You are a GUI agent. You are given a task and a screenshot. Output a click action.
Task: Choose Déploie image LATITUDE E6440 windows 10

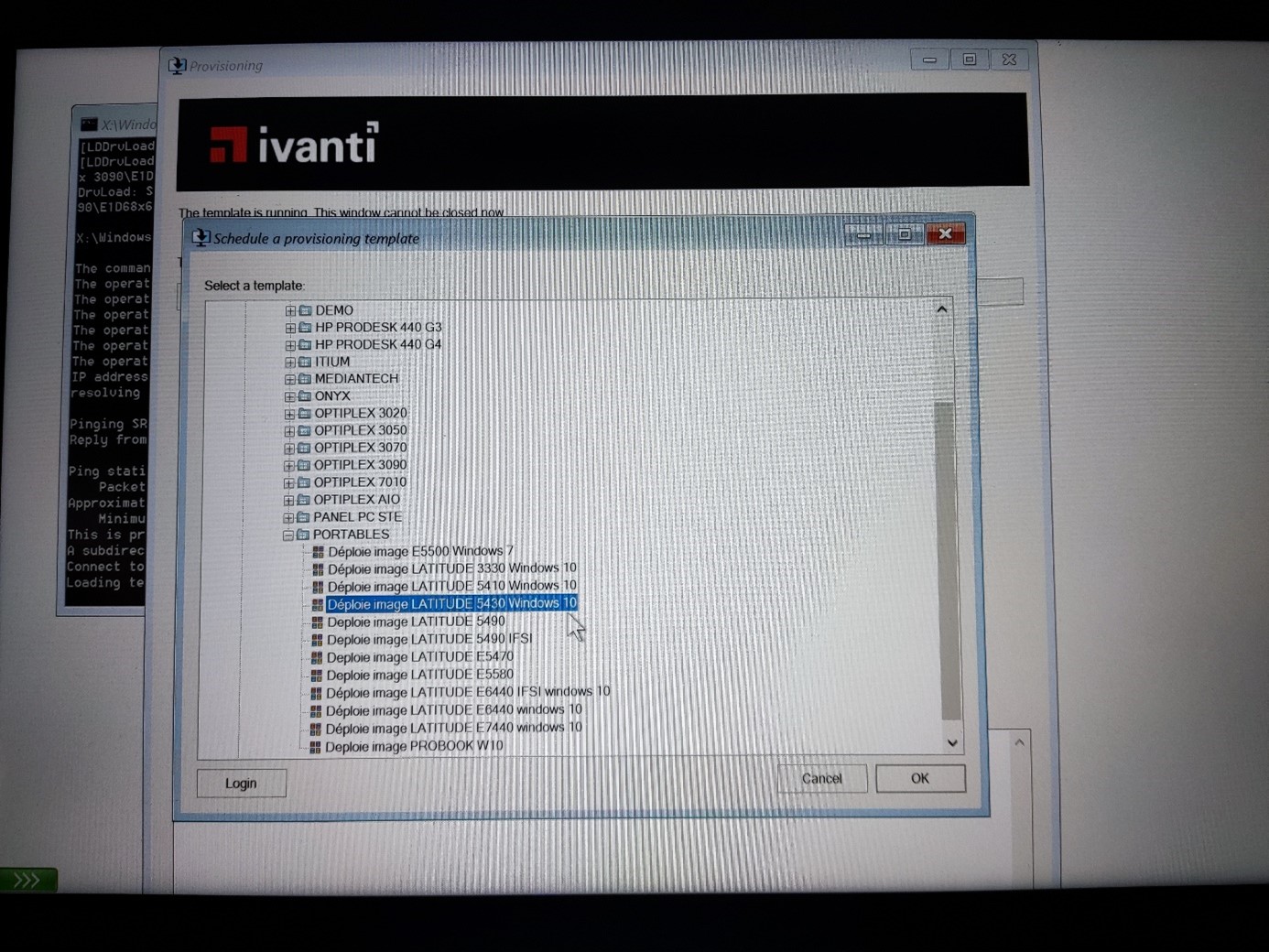[453, 710]
